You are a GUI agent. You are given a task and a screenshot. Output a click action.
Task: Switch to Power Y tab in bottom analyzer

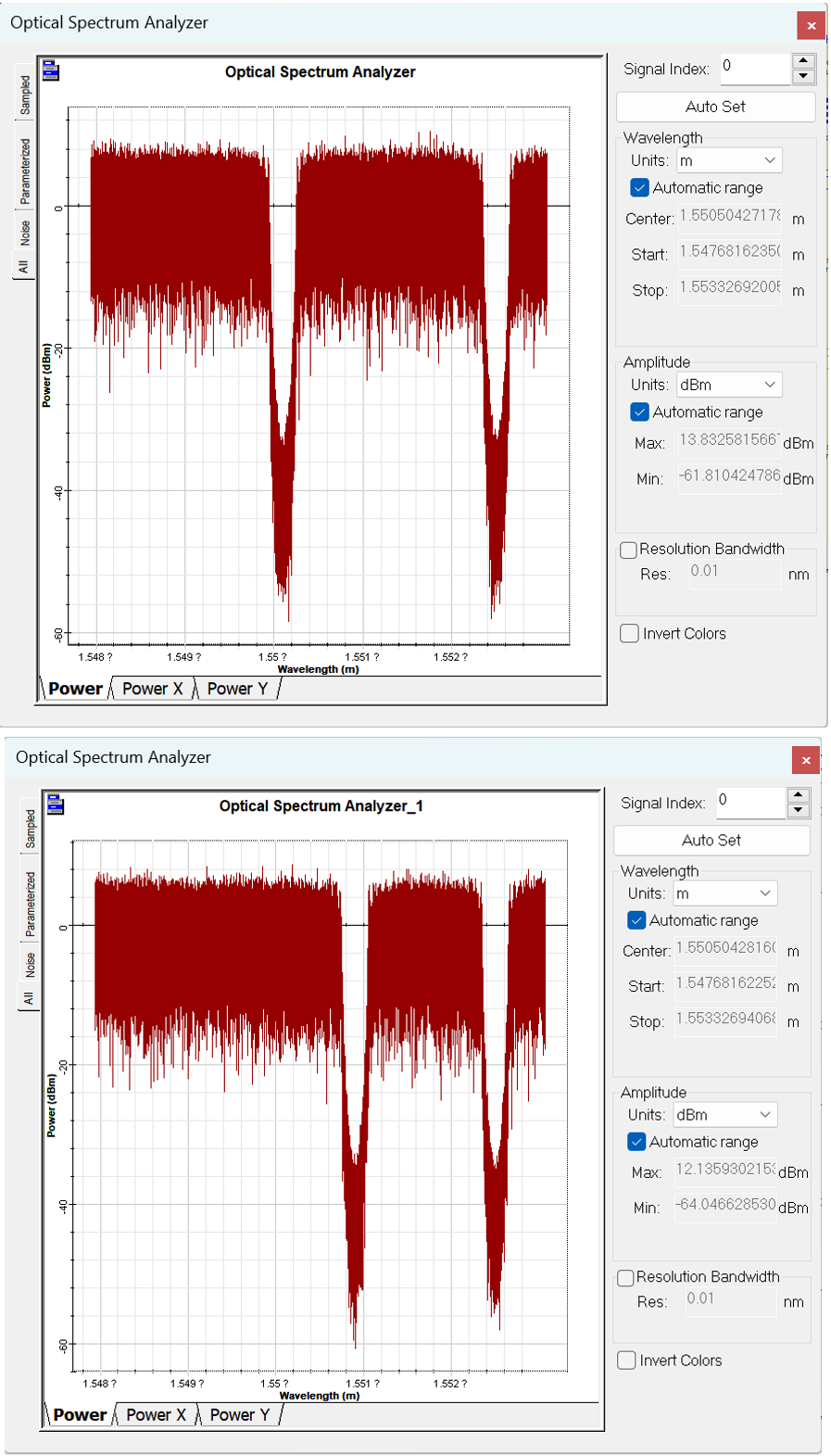[239, 1414]
